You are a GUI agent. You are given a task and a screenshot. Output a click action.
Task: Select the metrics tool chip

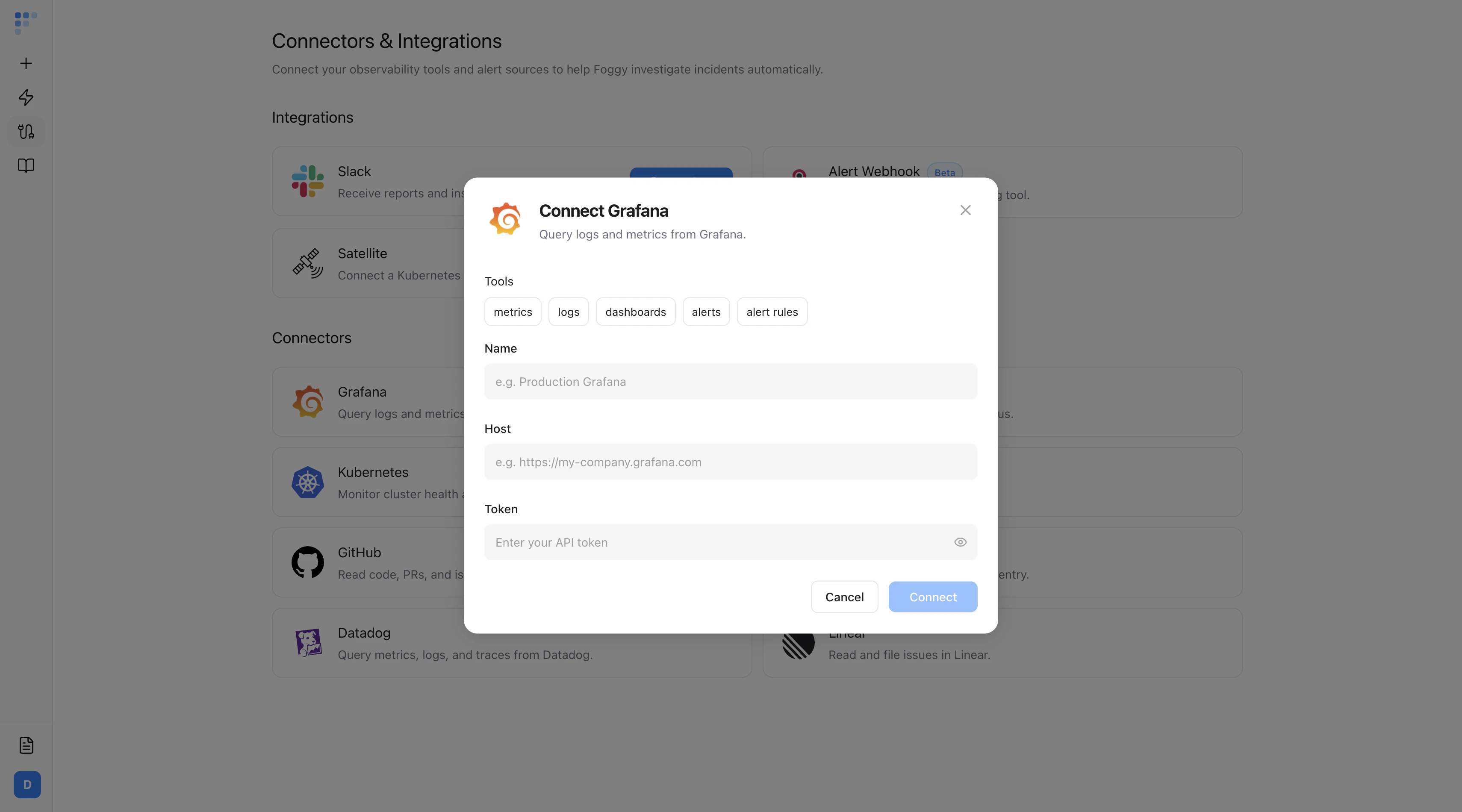(513, 312)
